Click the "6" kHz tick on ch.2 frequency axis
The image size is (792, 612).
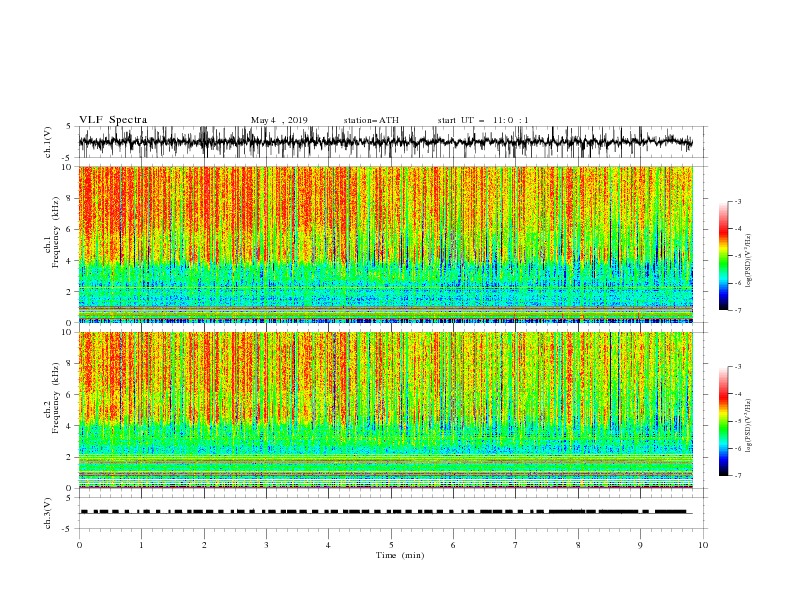tap(70, 395)
